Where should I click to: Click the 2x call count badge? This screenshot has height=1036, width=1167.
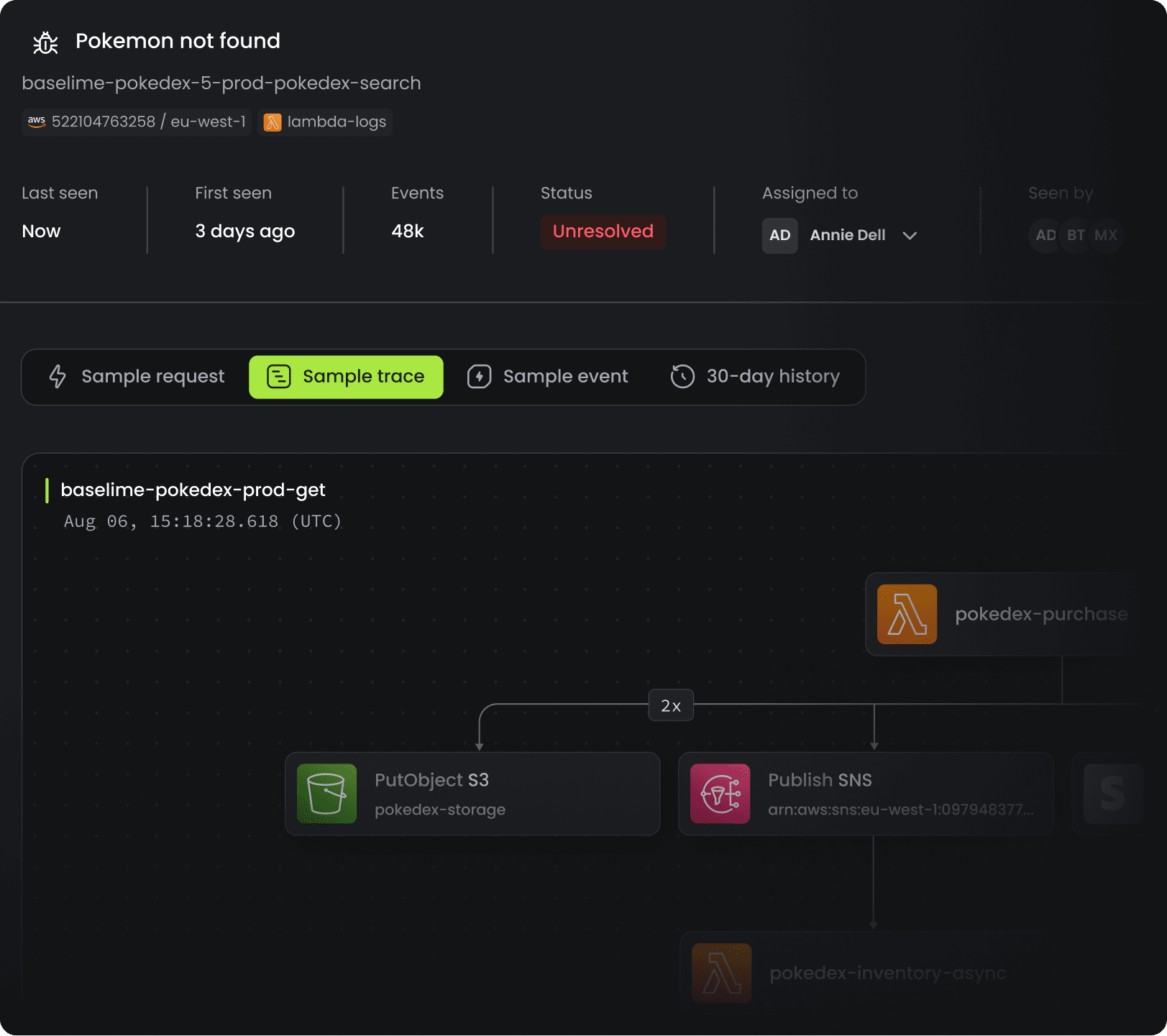(x=670, y=705)
